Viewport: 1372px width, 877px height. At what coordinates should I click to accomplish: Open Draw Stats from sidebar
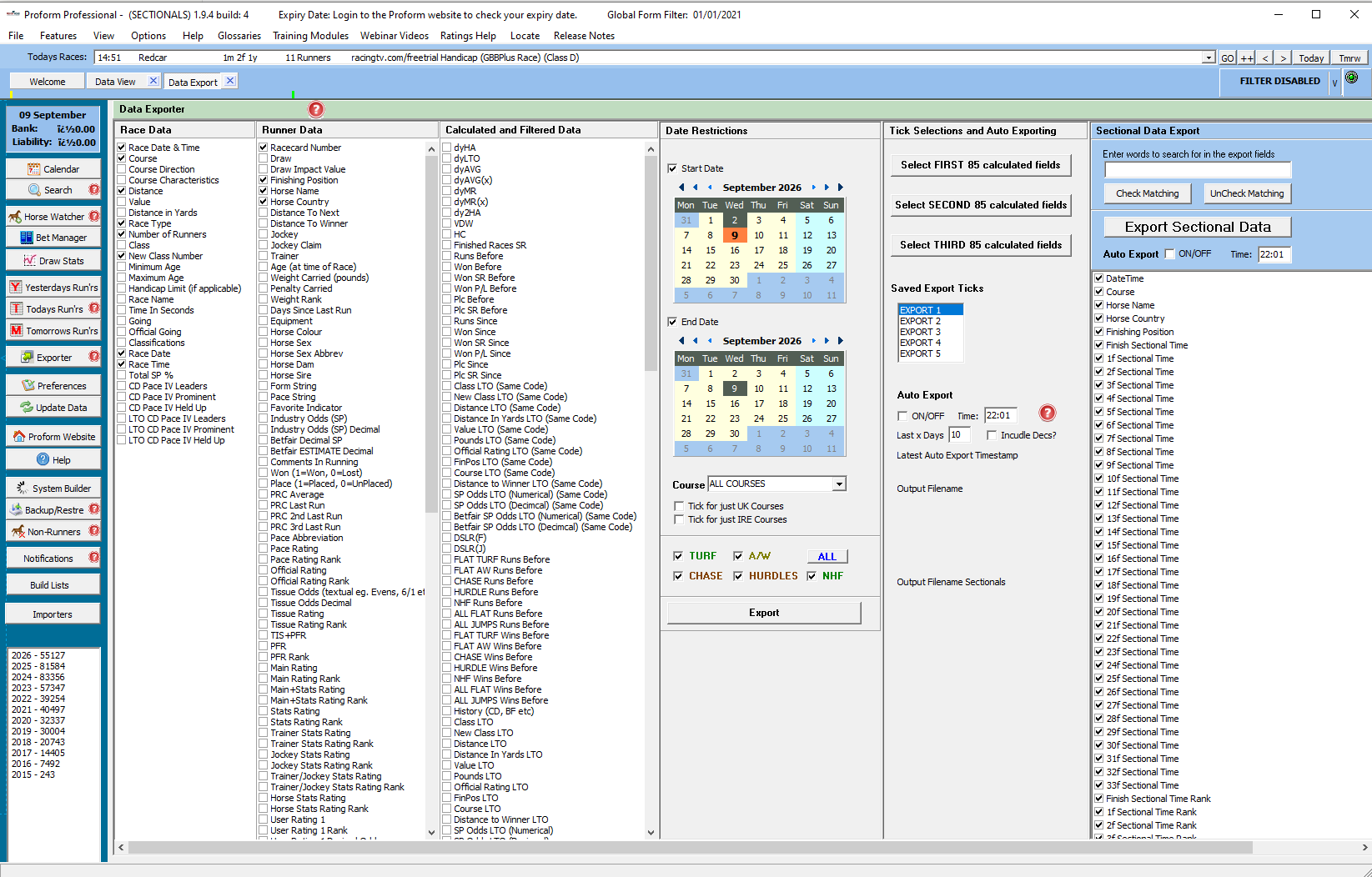[53, 261]
